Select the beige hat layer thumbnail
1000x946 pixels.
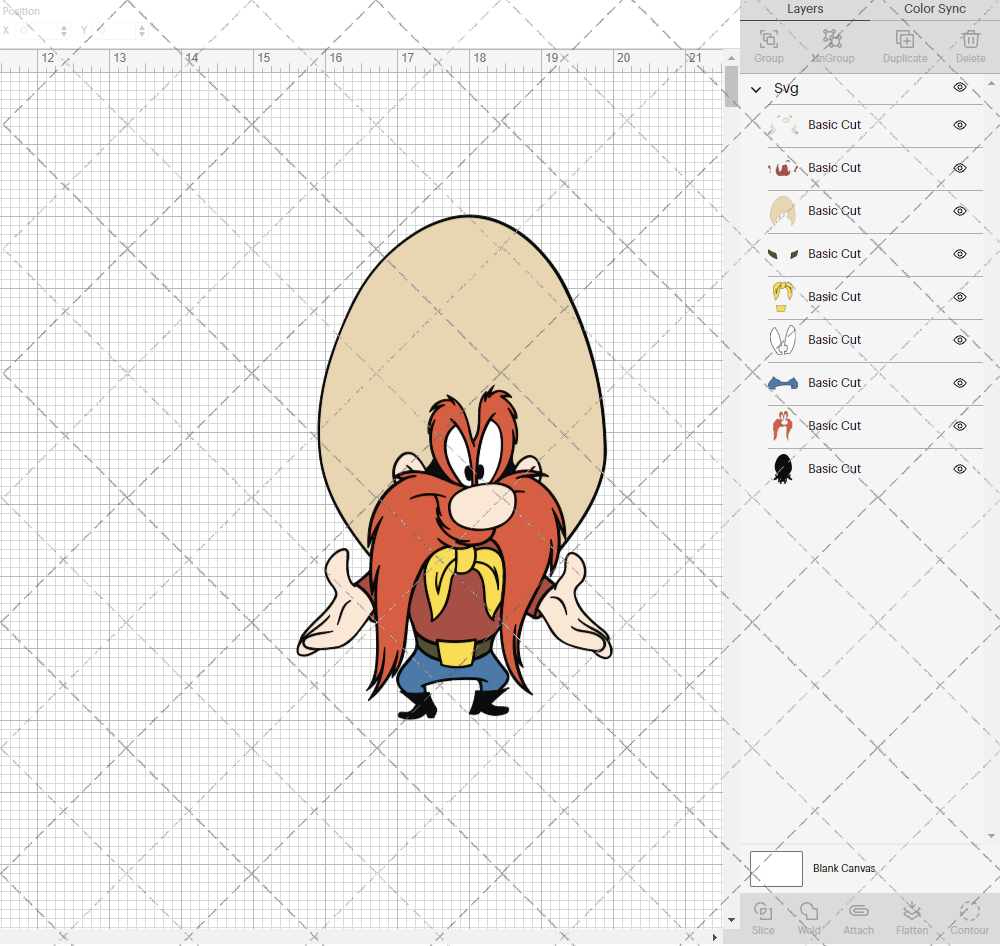coord(783,211)
